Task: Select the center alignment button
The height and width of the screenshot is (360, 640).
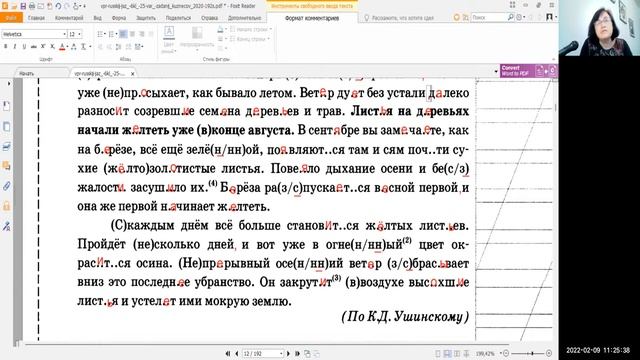Action: coord(133,34)
